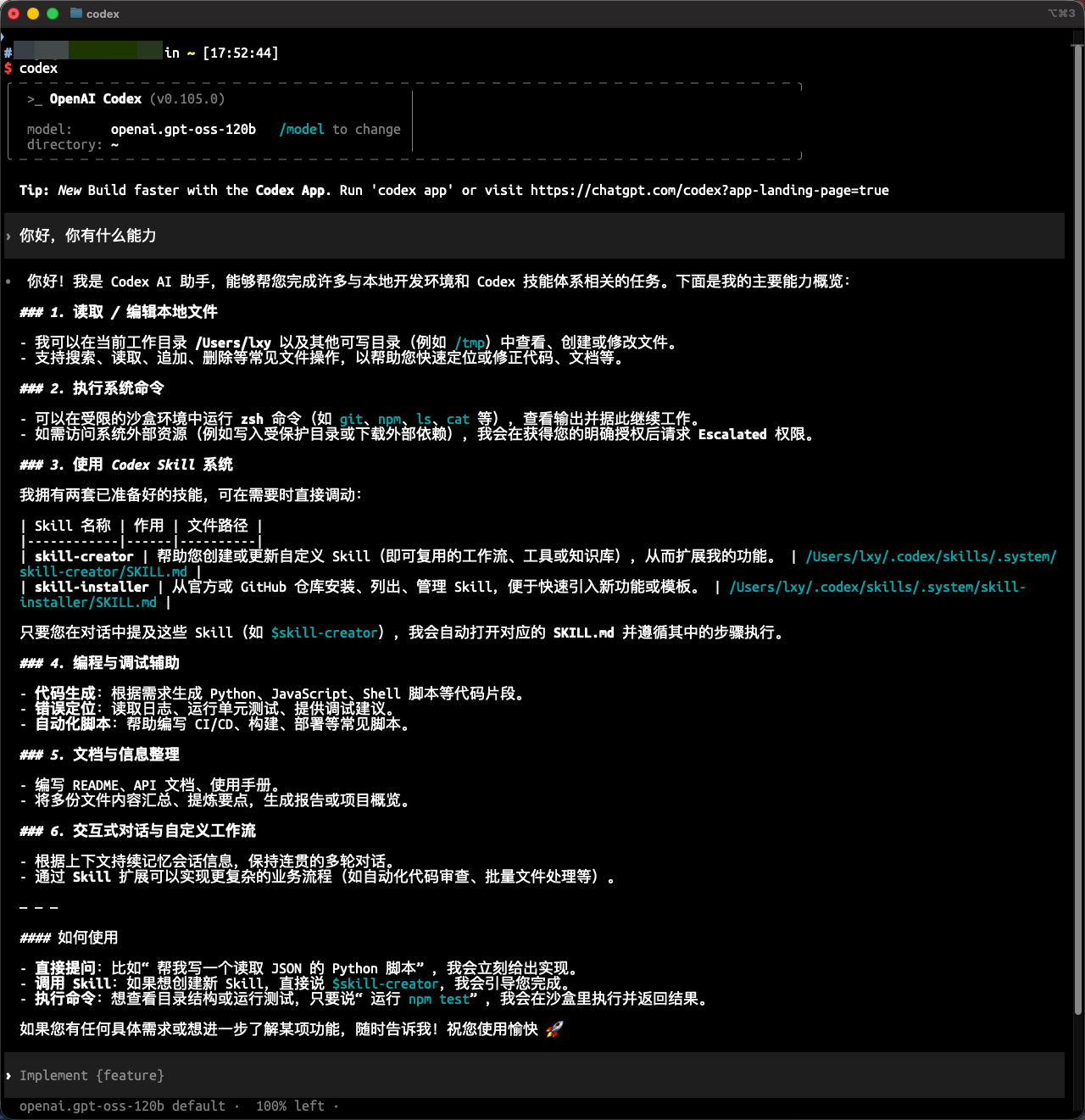
Task: Click the yellow minimize window button
Action: click(33, 14)
